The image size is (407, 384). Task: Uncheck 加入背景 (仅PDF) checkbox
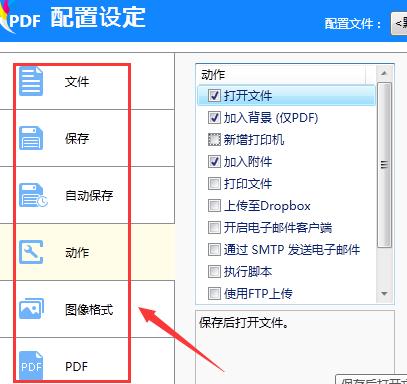214,118
